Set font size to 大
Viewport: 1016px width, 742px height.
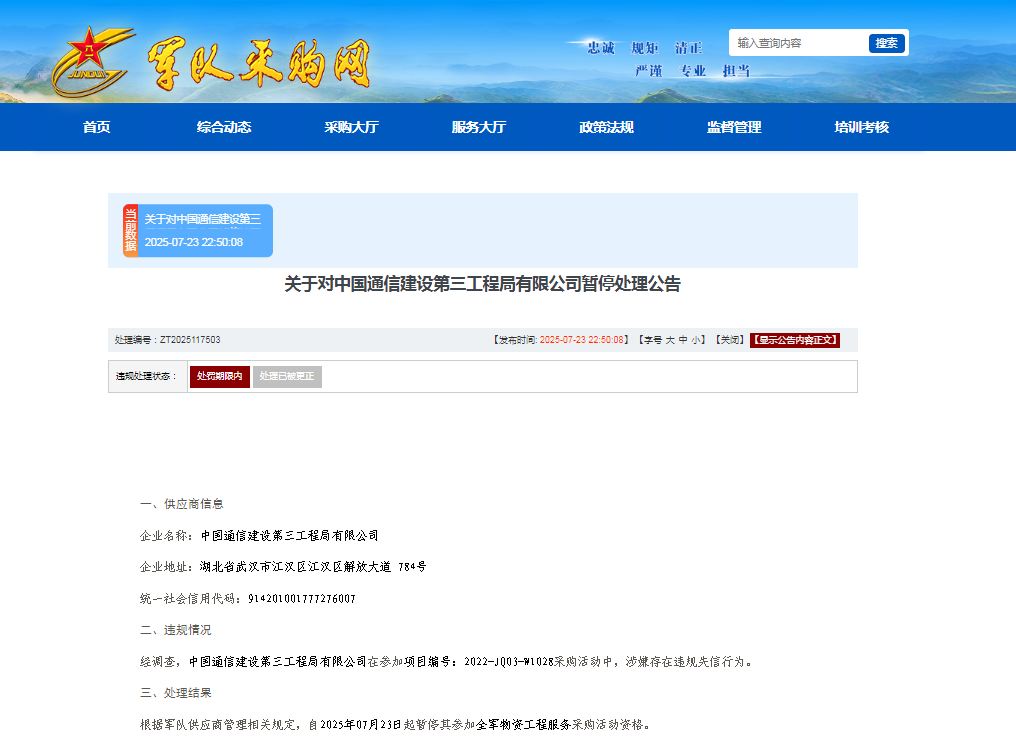click(670, 340)
